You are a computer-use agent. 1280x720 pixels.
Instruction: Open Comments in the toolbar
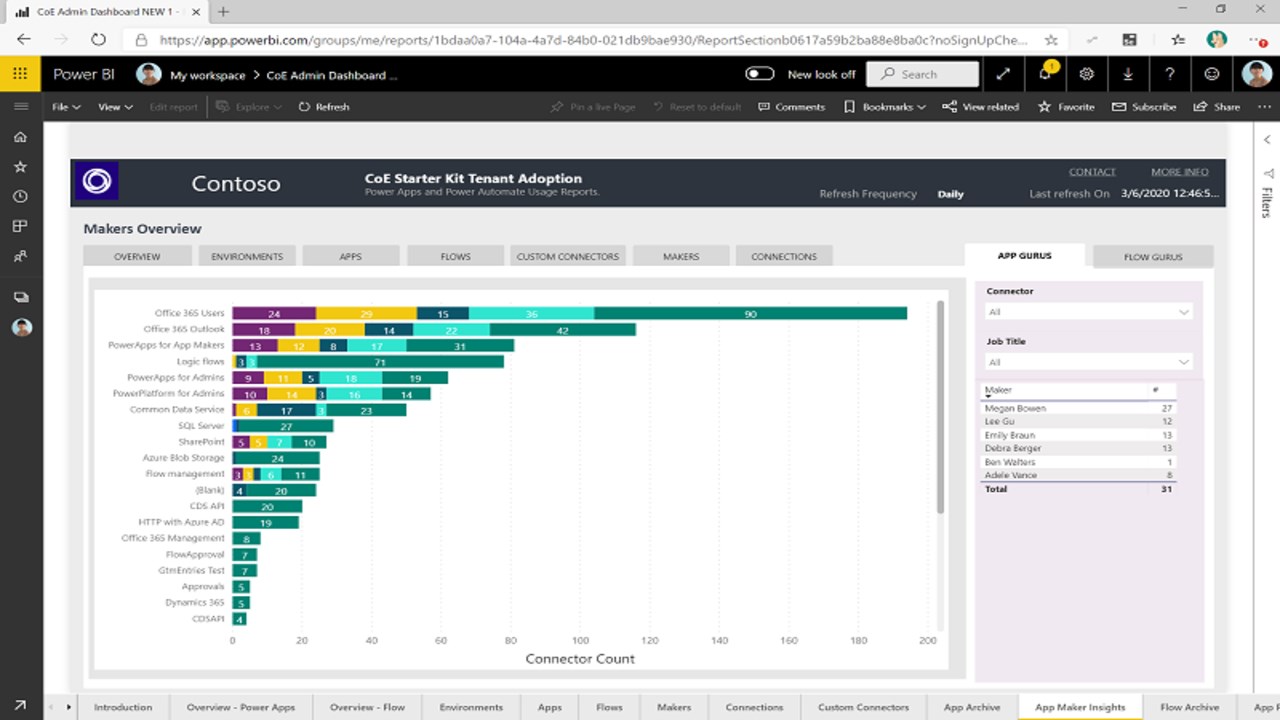(791, 106)
